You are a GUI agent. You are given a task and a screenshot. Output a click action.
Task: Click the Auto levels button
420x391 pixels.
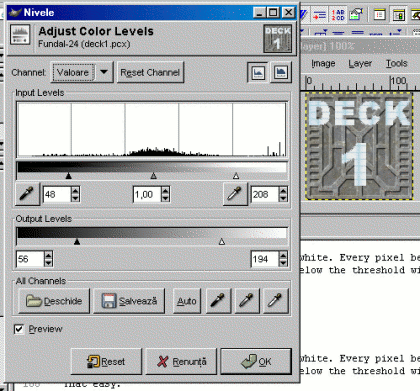(187, 301)
